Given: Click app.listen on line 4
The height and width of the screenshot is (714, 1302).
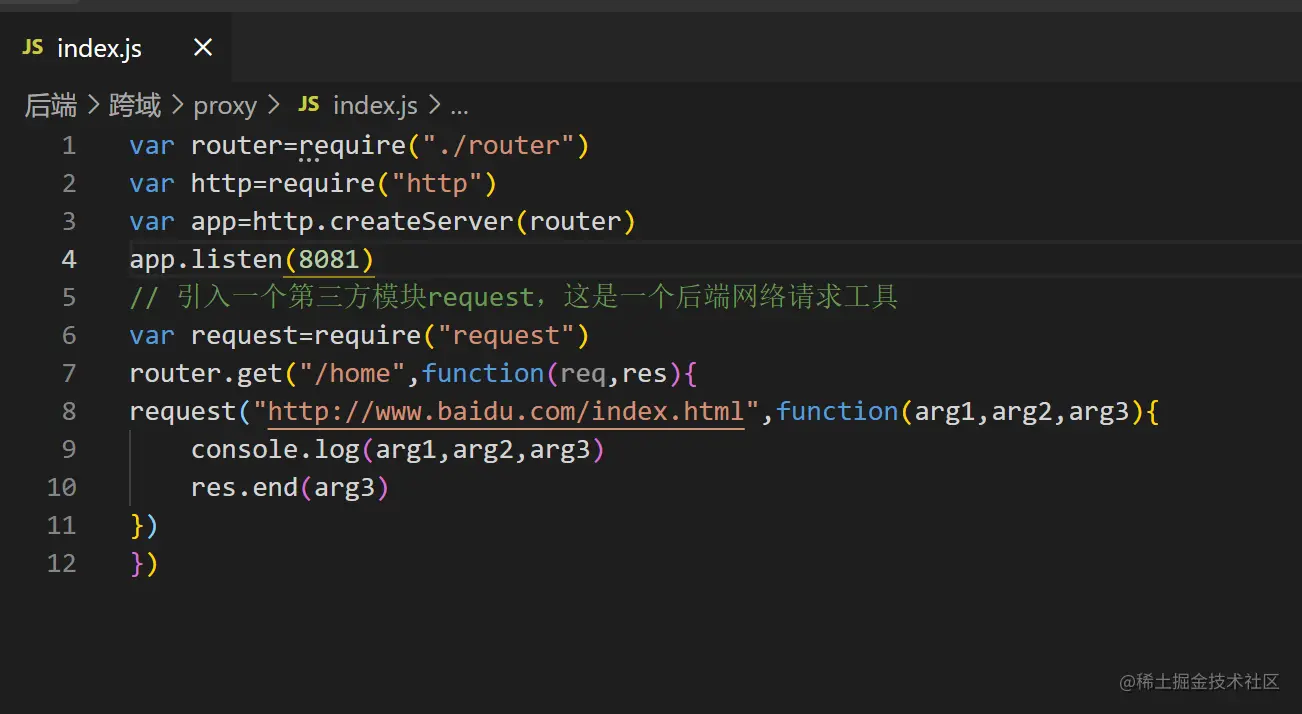Looking at the screenshot, I should click(206, 260).
